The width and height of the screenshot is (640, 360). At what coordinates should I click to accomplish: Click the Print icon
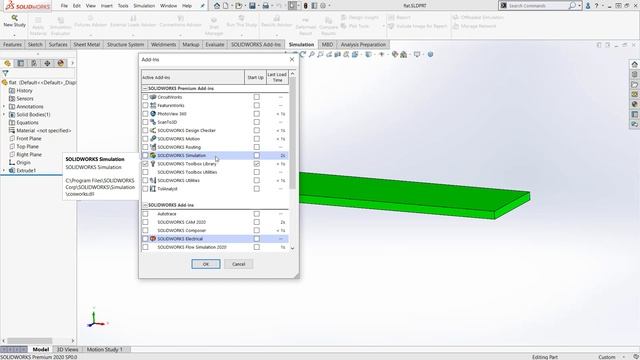(x=266, y=6)
